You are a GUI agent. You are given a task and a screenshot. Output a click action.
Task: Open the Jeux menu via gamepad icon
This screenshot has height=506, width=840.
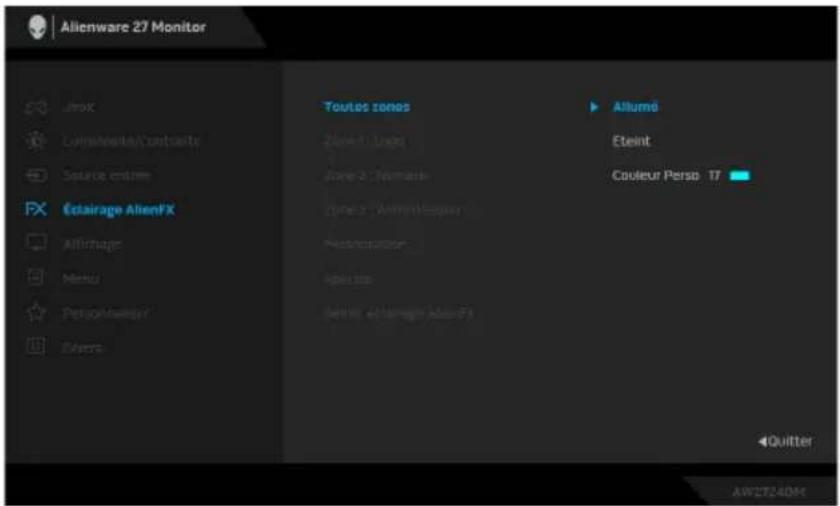(x=36, y=107)
